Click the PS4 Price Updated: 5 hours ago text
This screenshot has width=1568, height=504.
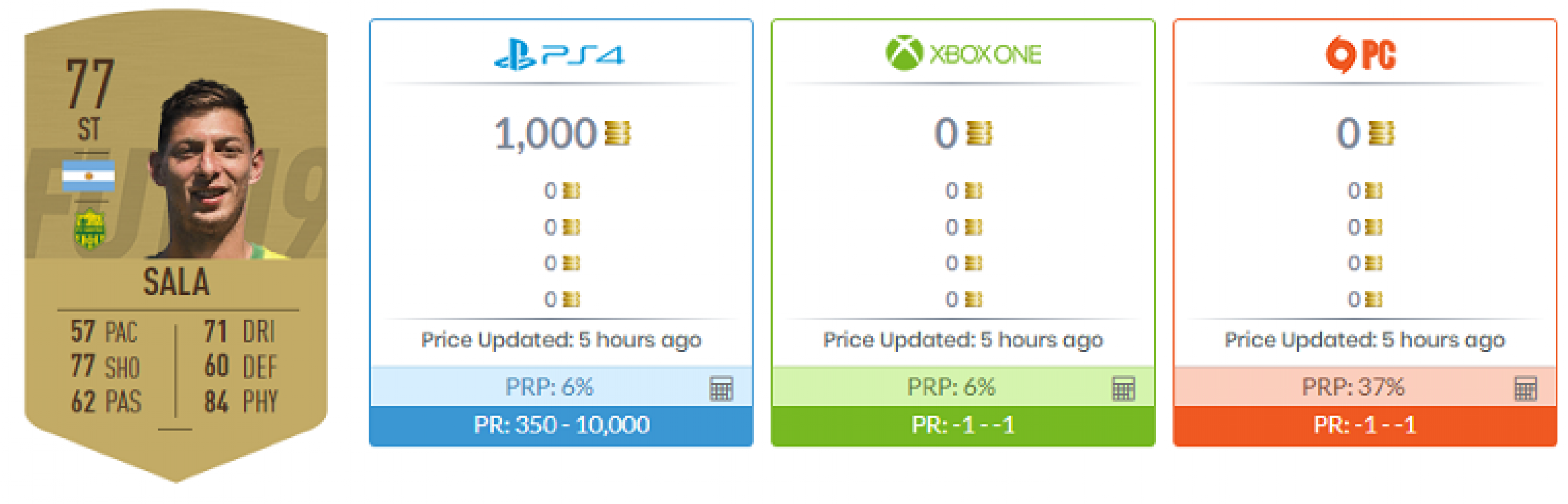[x=561, y=340]
